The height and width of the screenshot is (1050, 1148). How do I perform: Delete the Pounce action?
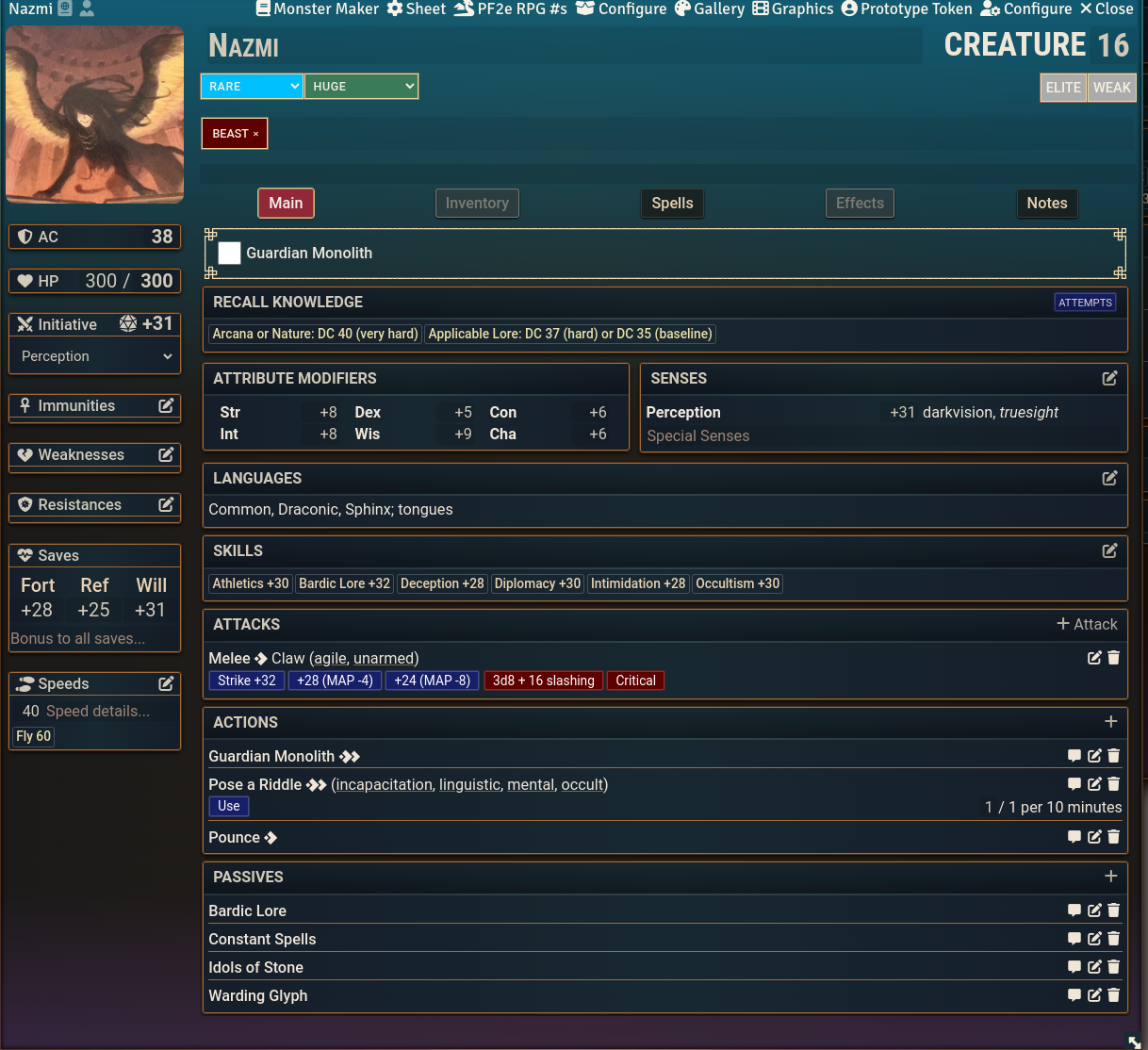tap(1113, 837)
